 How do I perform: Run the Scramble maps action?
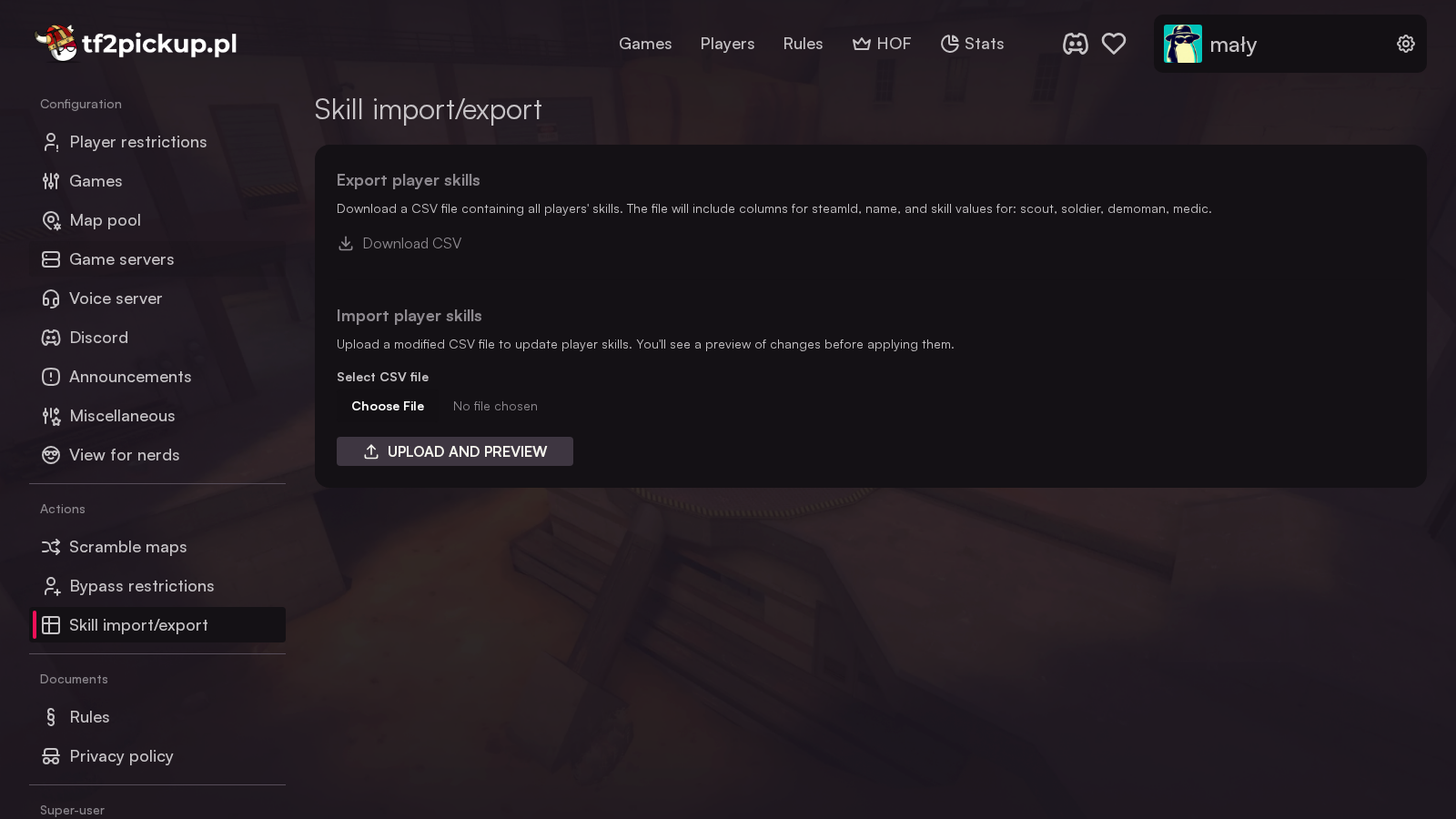coord(127,547)
